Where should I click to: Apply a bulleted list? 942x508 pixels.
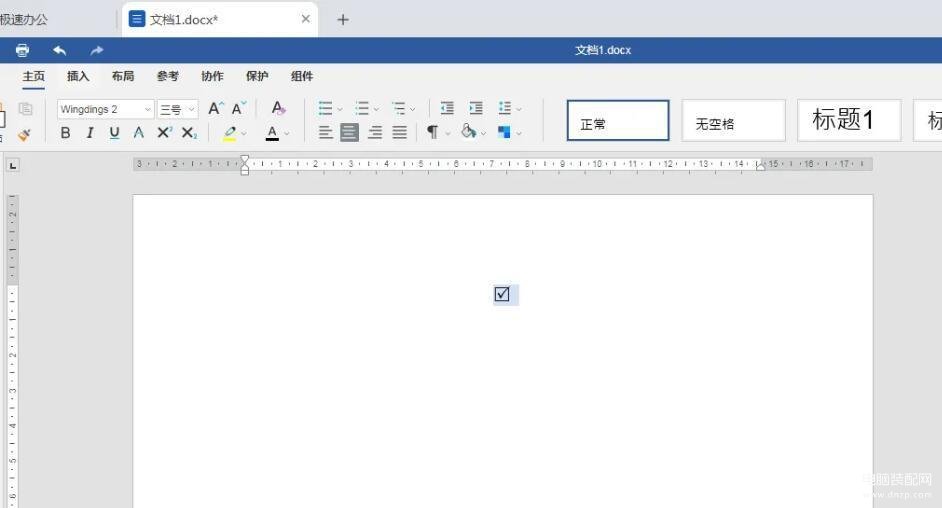tap(325, 109)
